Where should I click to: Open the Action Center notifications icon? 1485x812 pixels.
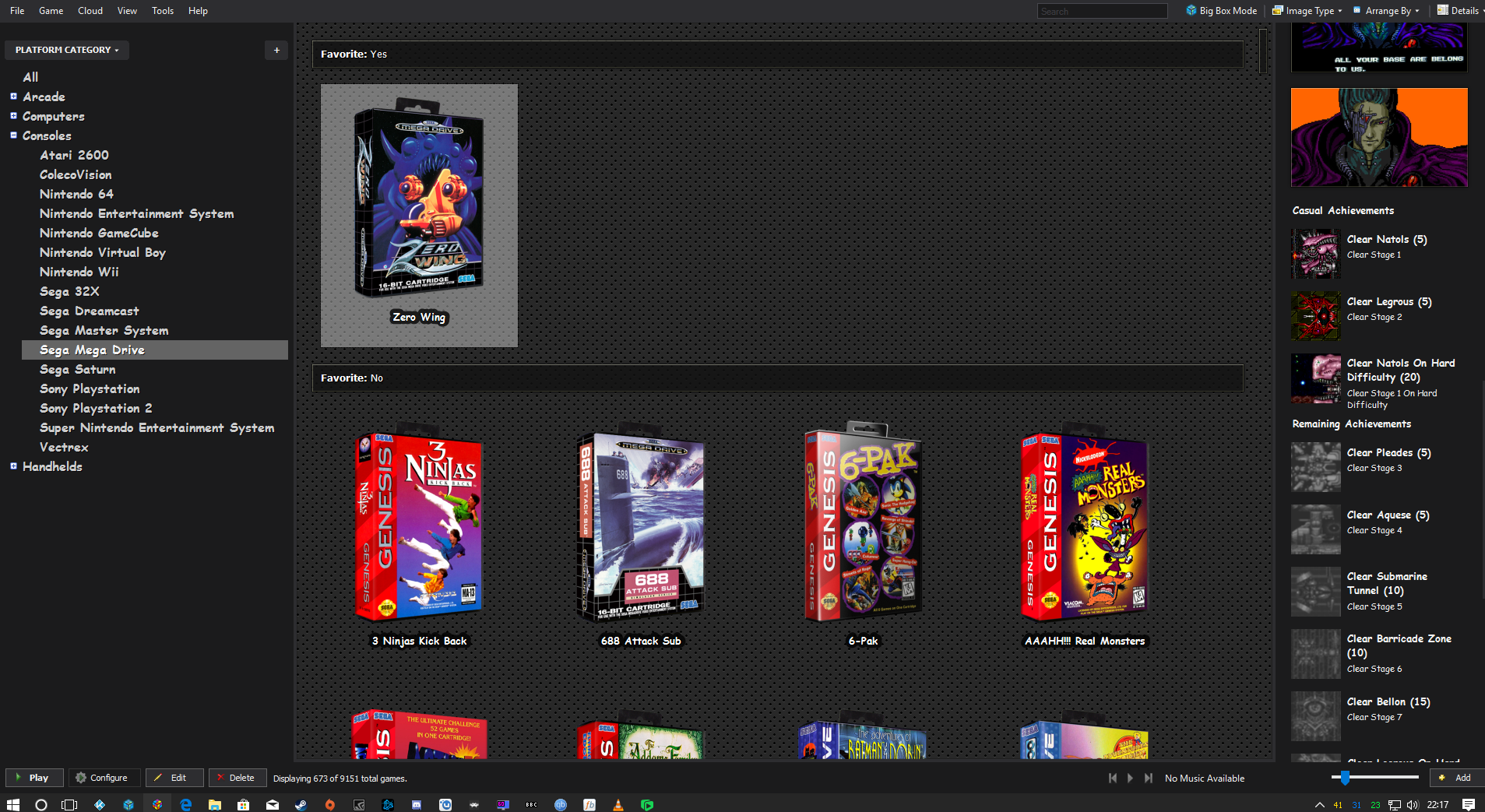pyautogui.click(x=1468, y=804)
